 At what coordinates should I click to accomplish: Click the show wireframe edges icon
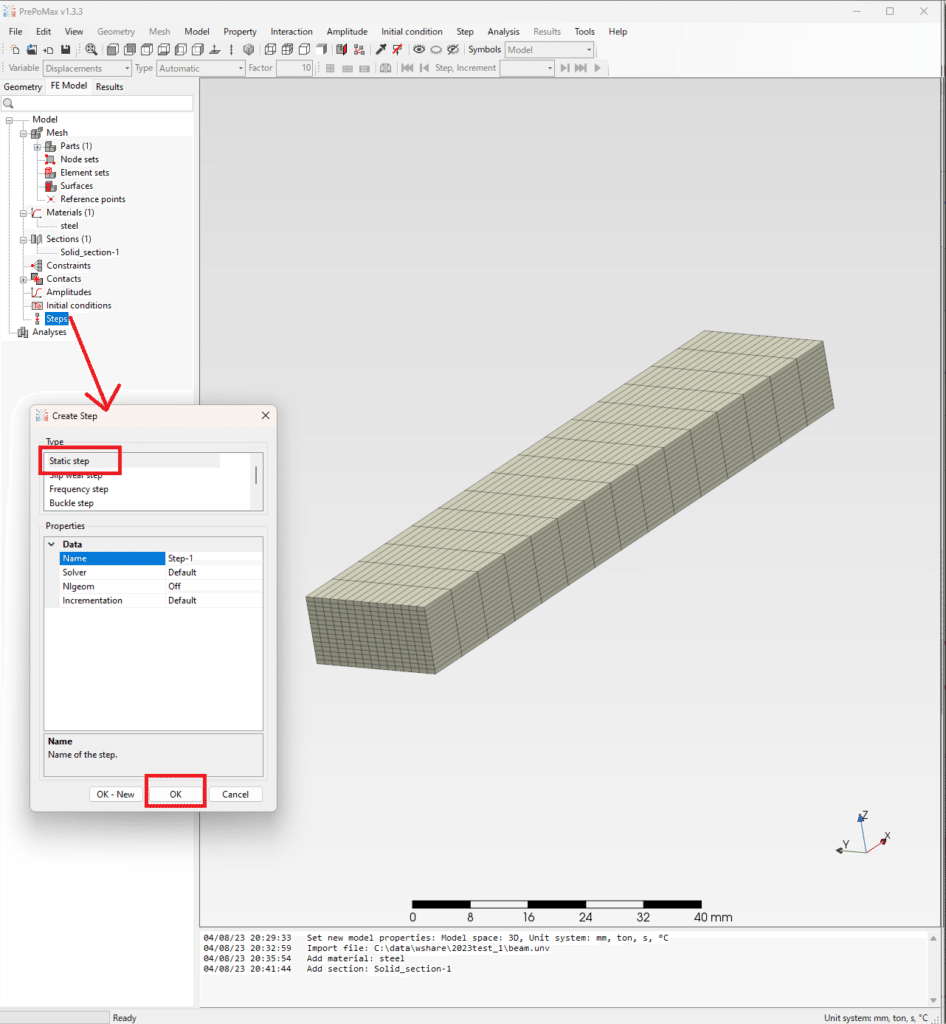tap(270, 50)
